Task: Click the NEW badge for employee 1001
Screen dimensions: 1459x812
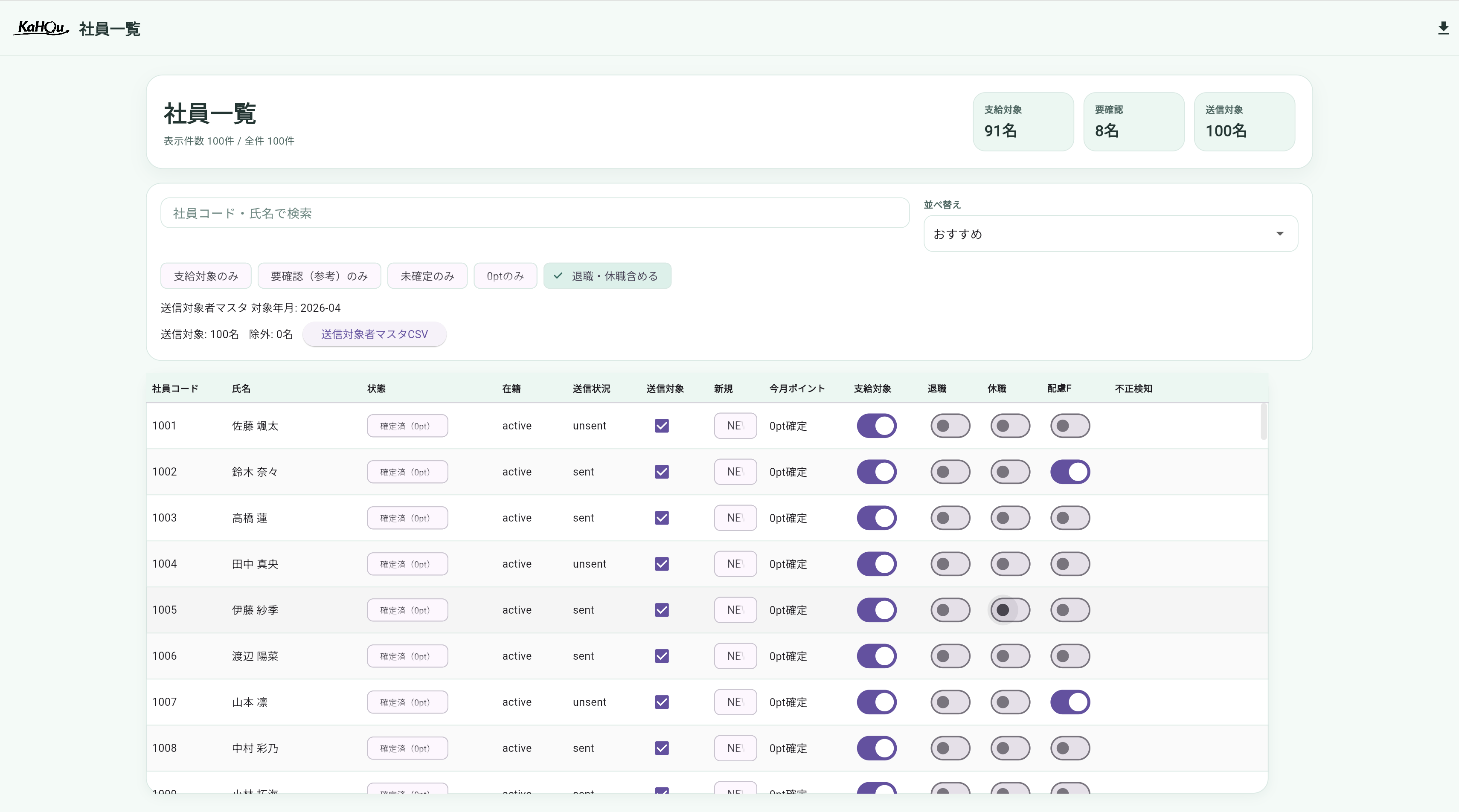Action: coord(735,426)
